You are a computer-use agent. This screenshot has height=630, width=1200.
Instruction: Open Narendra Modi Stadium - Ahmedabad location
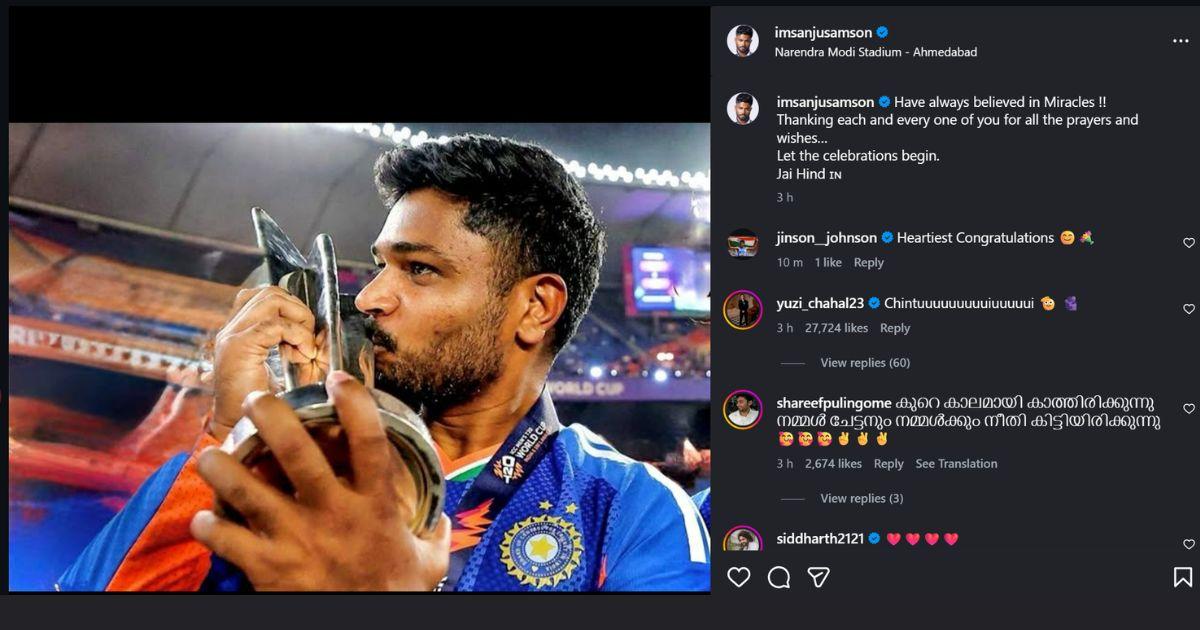pyautogui.click(x=875, y=52)
